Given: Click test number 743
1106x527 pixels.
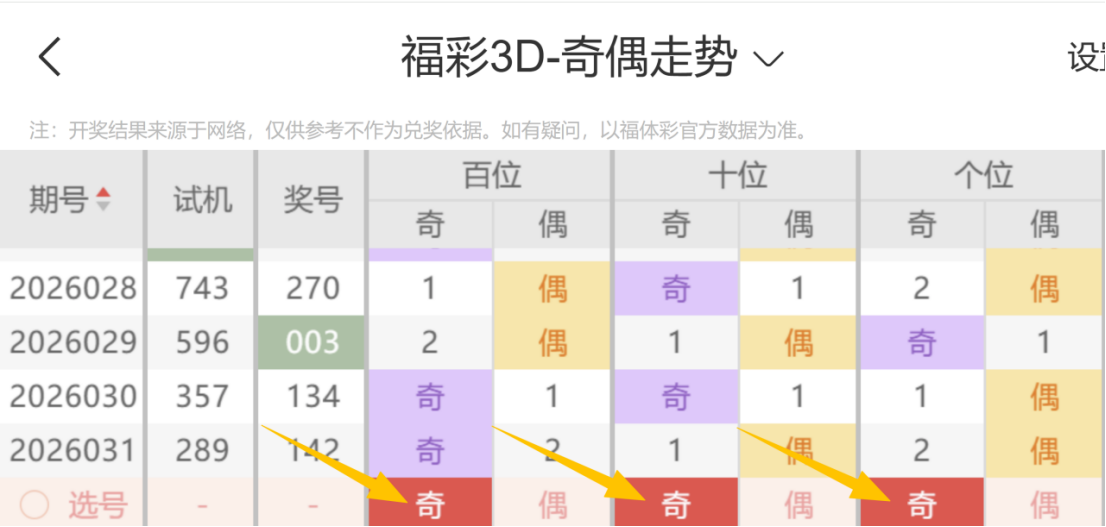Looking at the screenshot, I should pyautogui.click(x=202, y=288).
